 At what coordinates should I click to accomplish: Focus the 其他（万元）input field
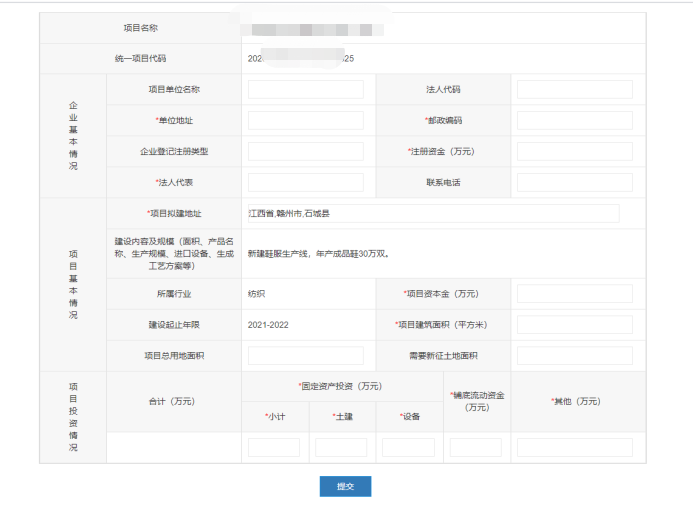pos(574,448)
